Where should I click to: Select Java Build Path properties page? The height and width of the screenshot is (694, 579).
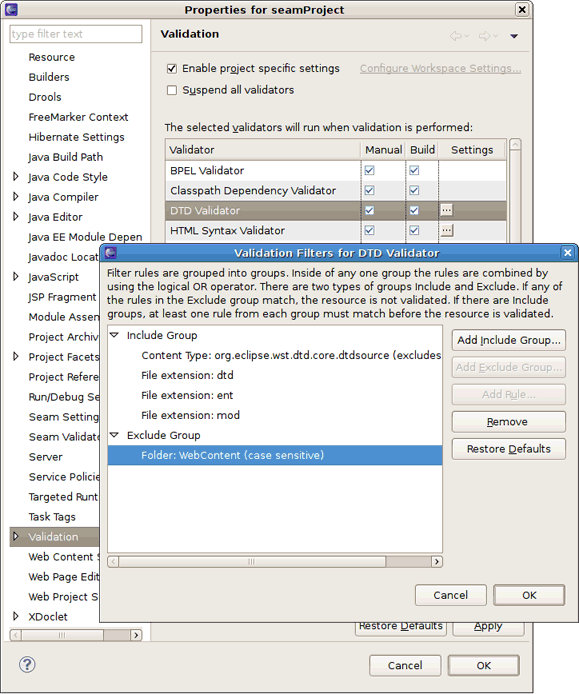click(x=66, y=157)
